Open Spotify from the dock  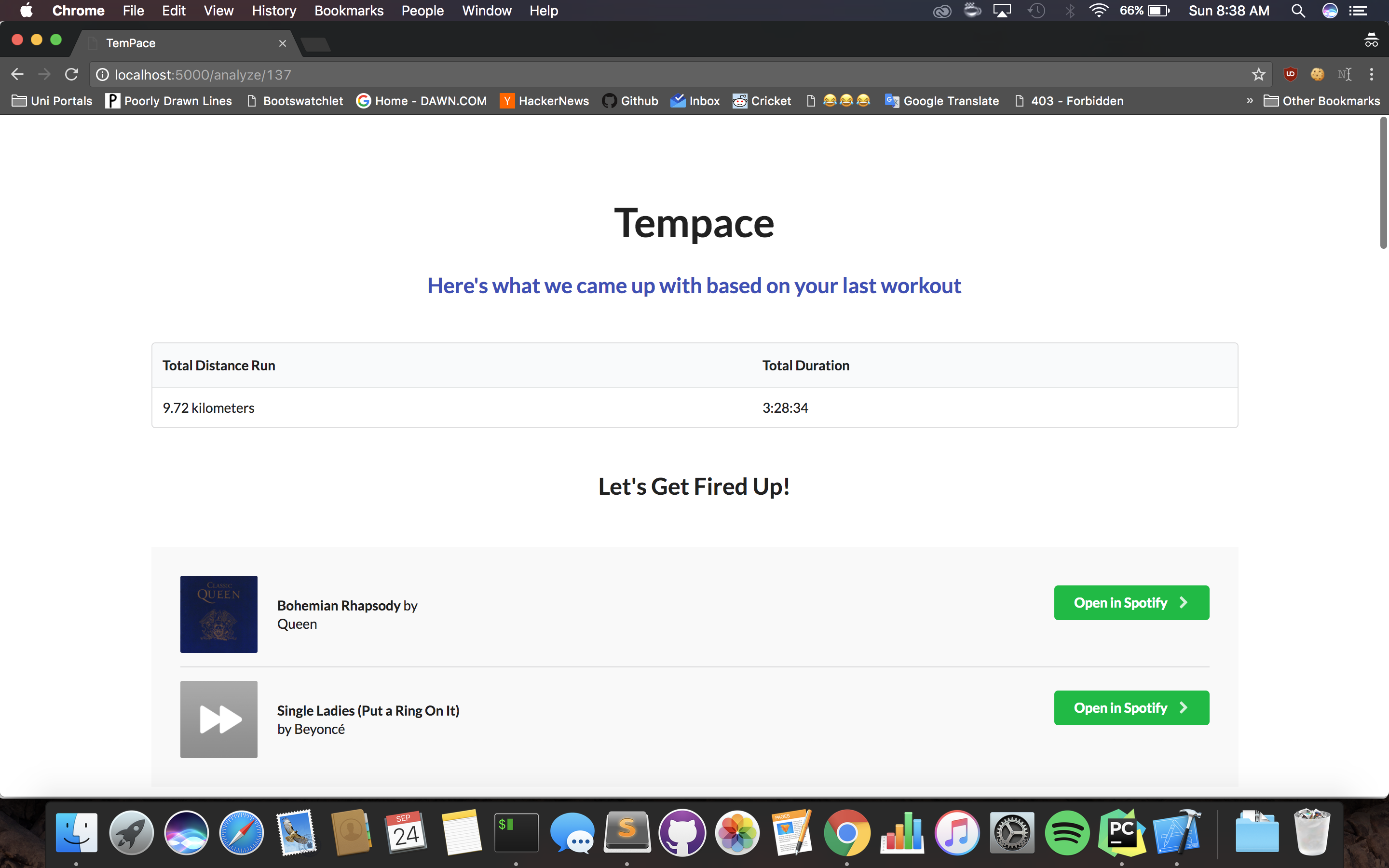click(x=1067, y=833)
